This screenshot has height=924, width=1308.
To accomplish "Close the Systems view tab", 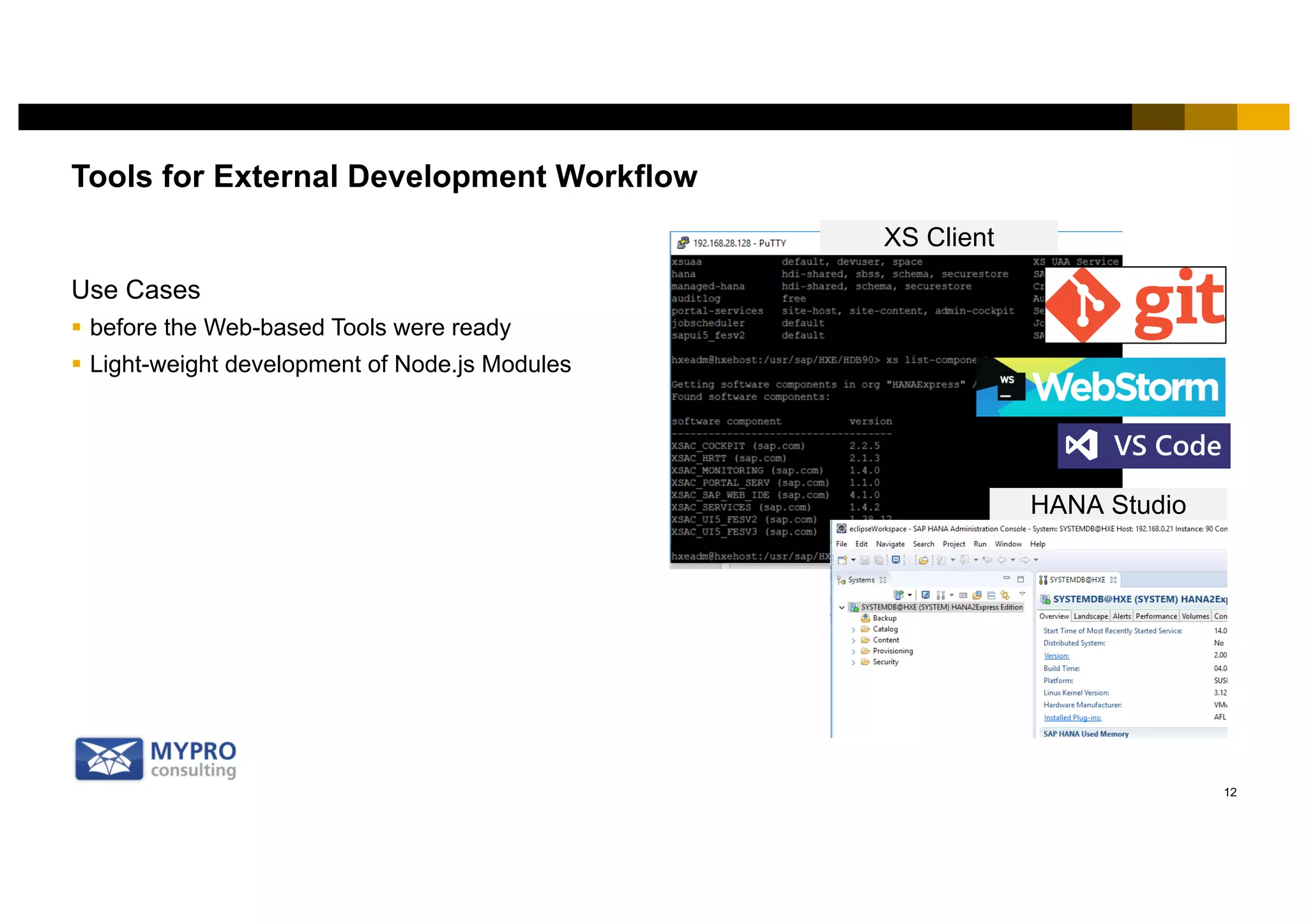I will pos(883,580).
